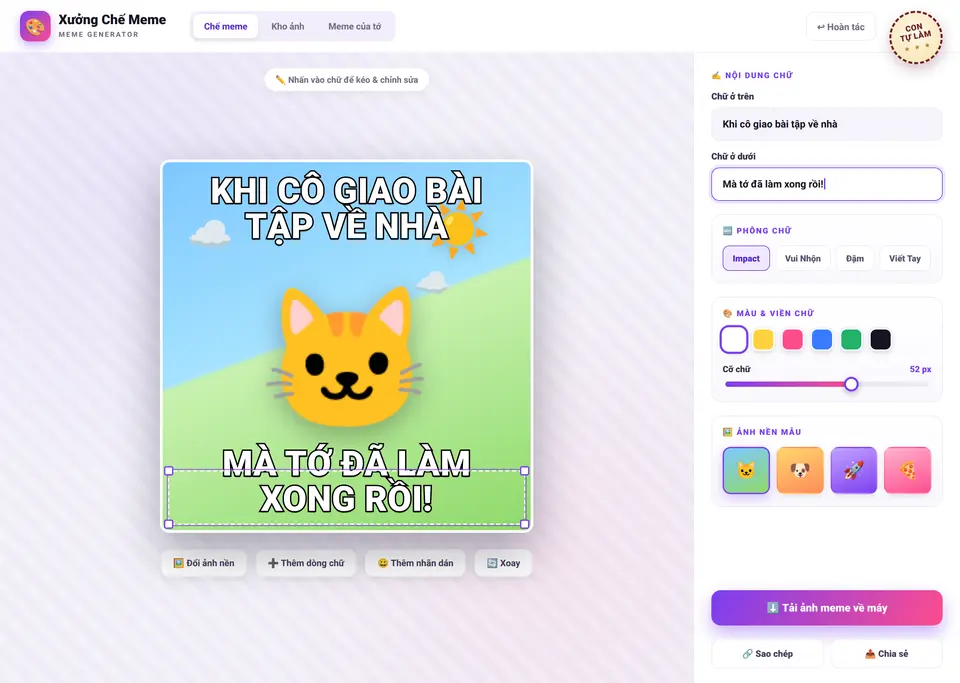This screenshot has height=683, width=960.
Task: Open the Meme của tớ tab
Action: pyautogui.click(x=354, y=26)
